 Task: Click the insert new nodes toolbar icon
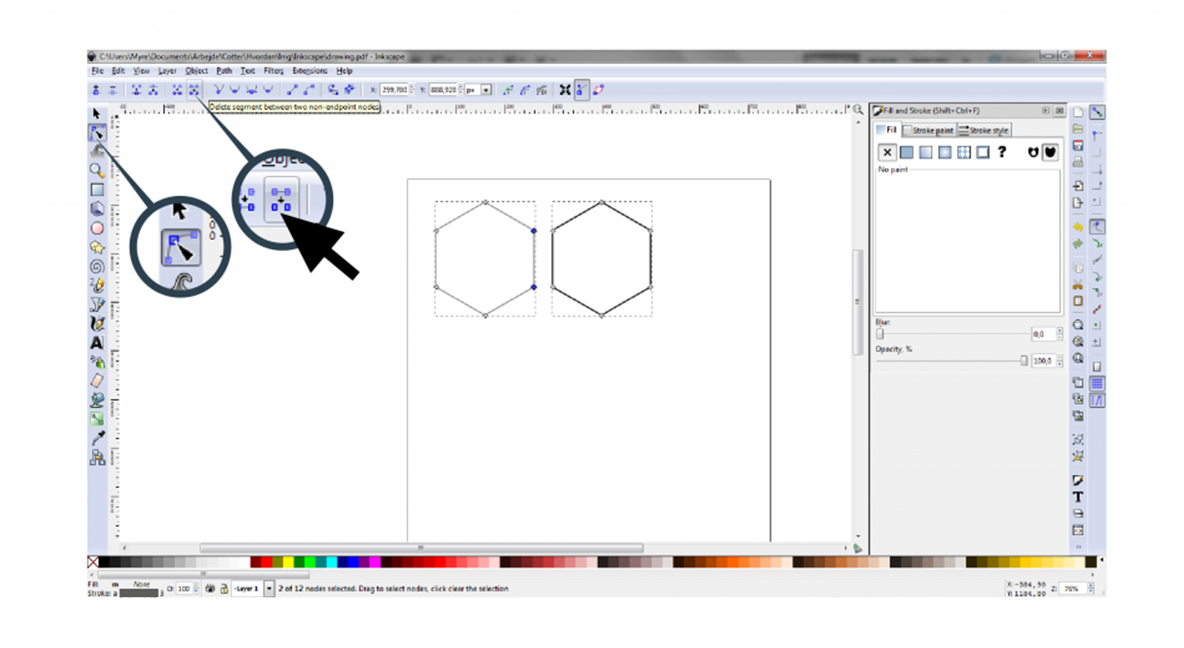pos(97,89)
